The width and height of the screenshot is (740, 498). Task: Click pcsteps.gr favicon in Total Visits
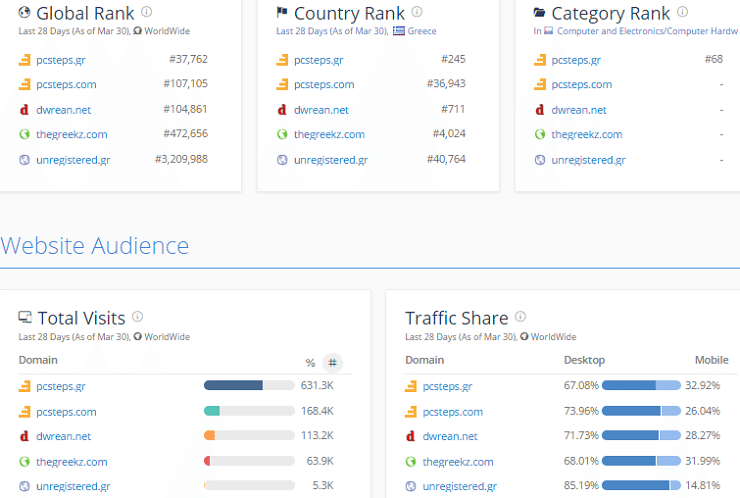coord(25,386)
